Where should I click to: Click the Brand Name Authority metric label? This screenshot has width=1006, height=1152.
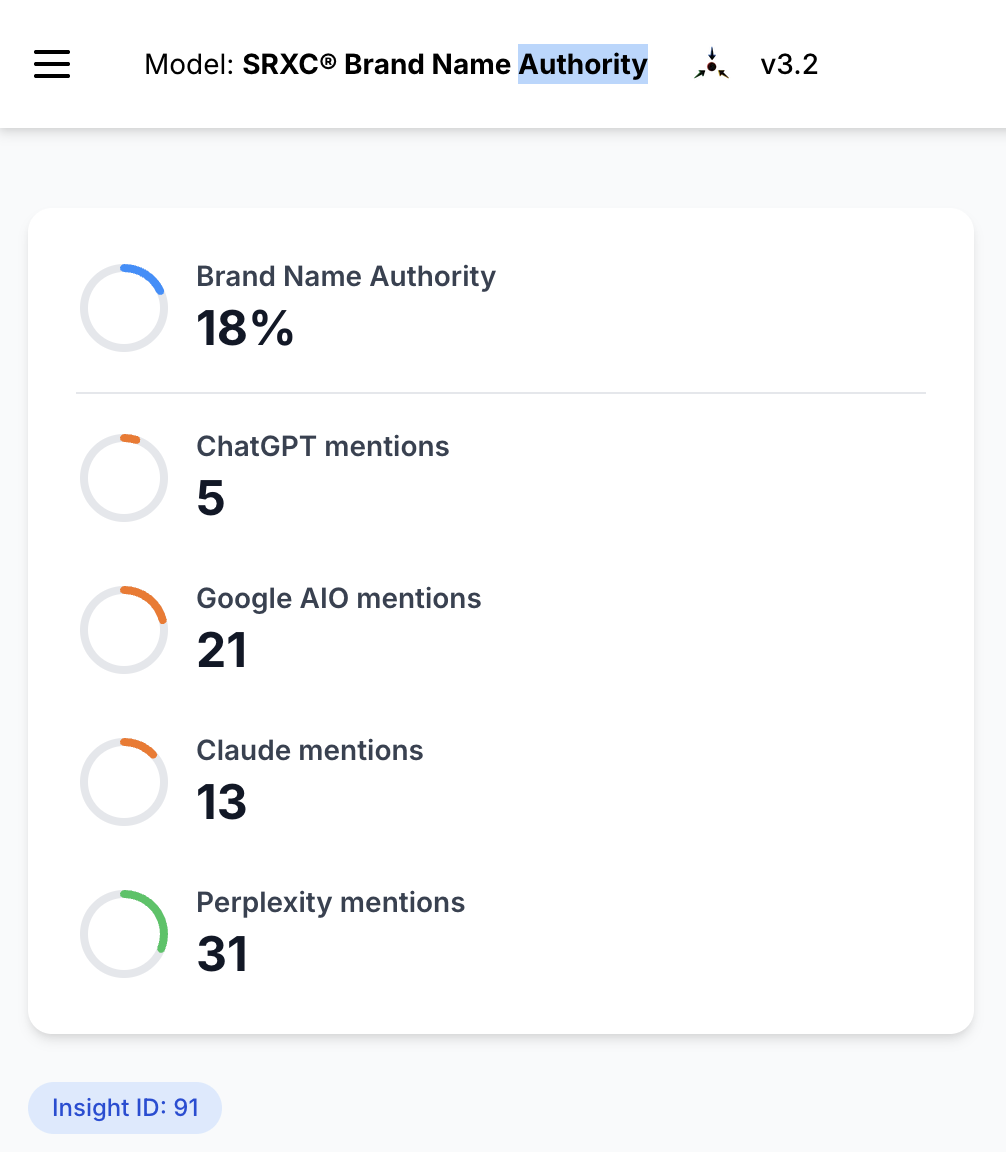pyautogui.click(x=346, y=277)
